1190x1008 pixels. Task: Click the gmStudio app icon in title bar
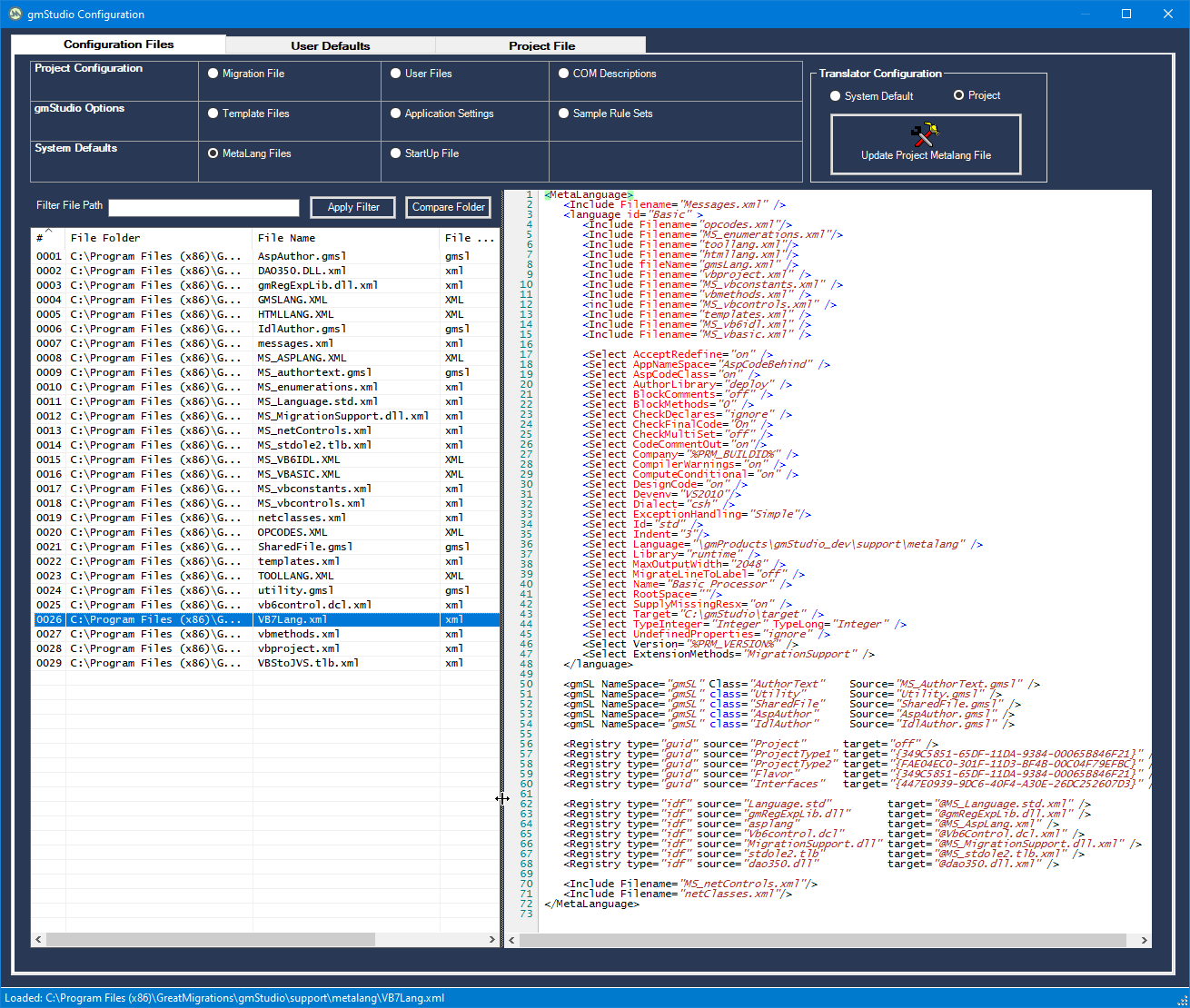point(15,14)
